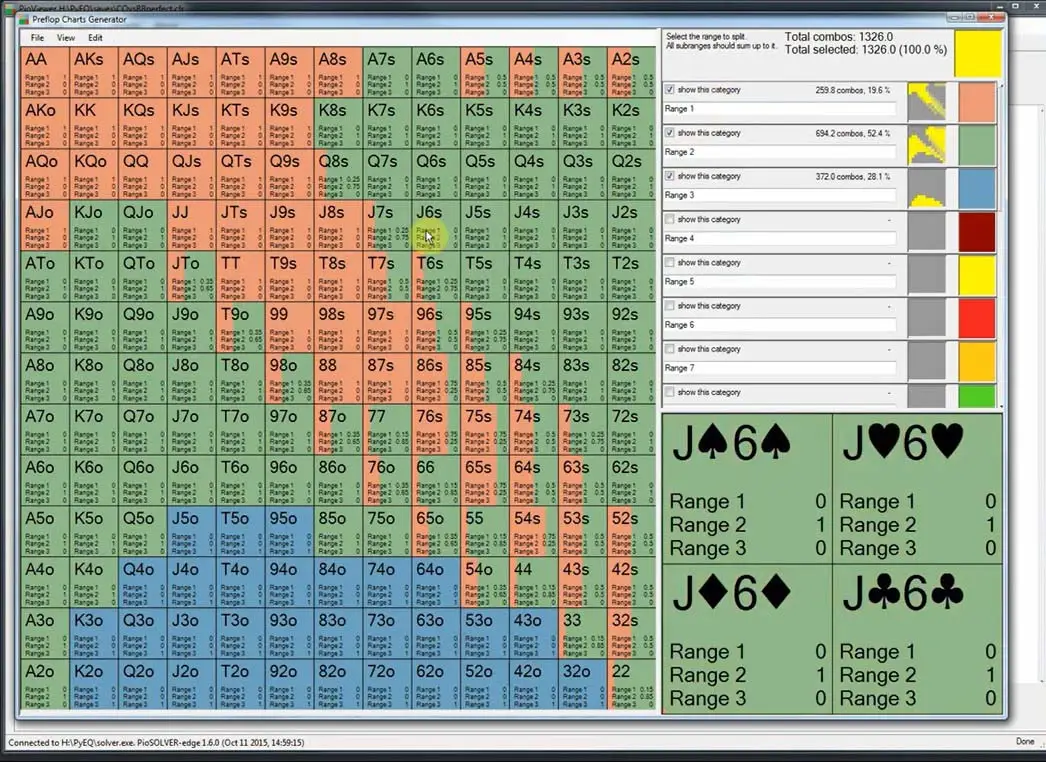Open the View menu
This screenshot has width=1046, height=762.
tap(66, 37)
